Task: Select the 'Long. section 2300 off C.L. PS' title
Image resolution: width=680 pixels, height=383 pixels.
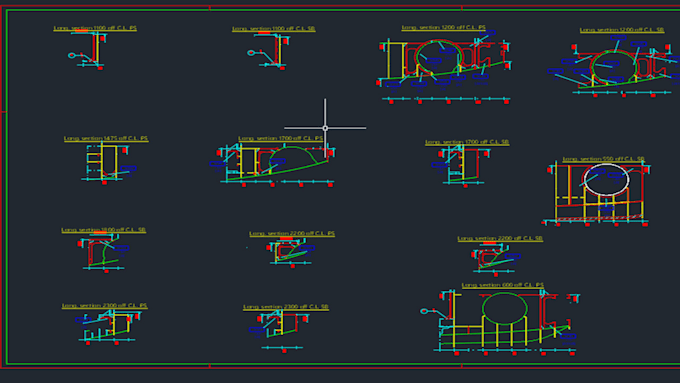Action: [x=105, y=306]
